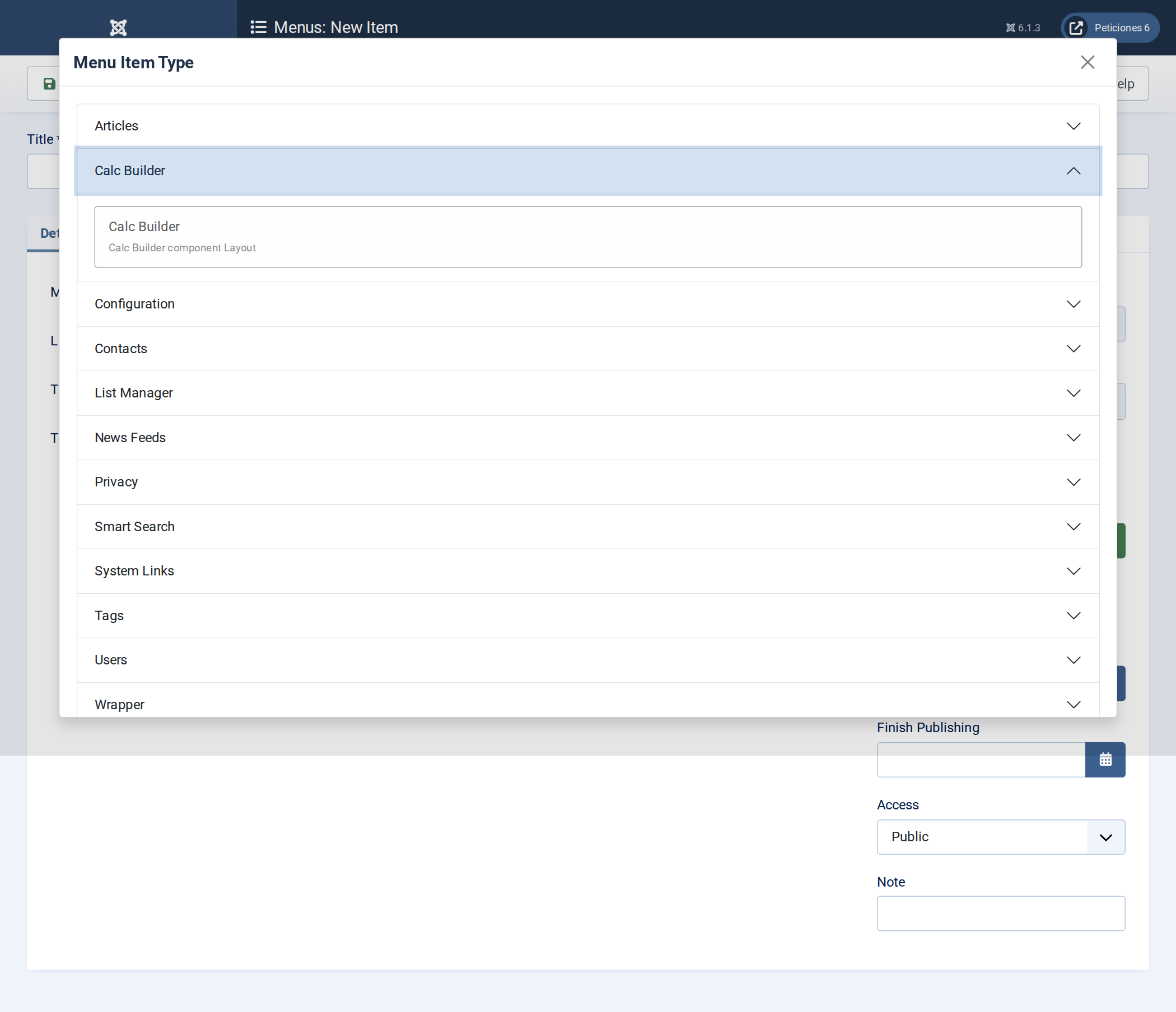Click the Help button behind the dialog

pos(1132,84)
